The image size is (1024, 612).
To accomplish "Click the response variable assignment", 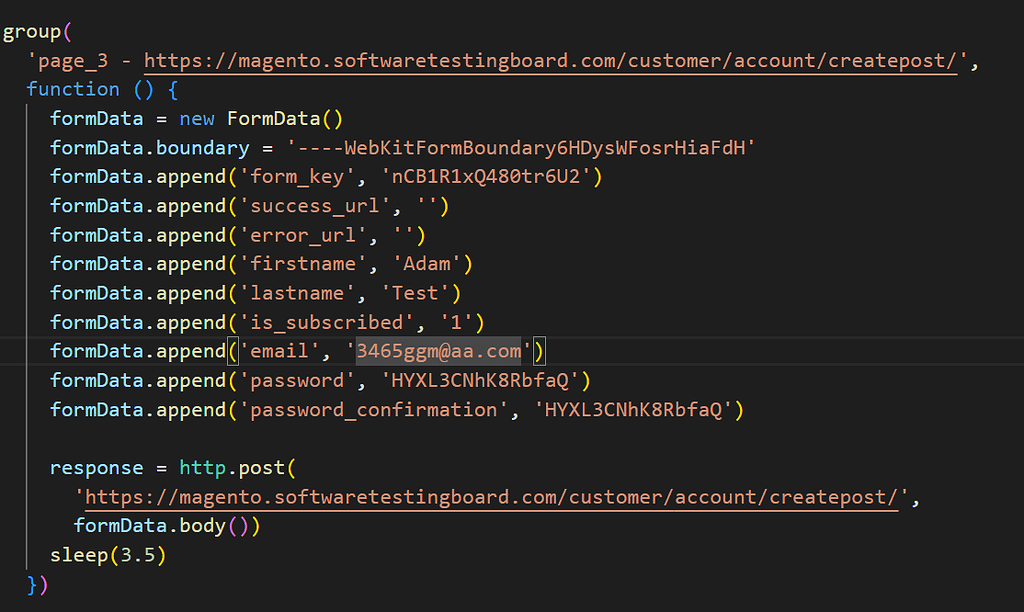I will tap(96, 467).
